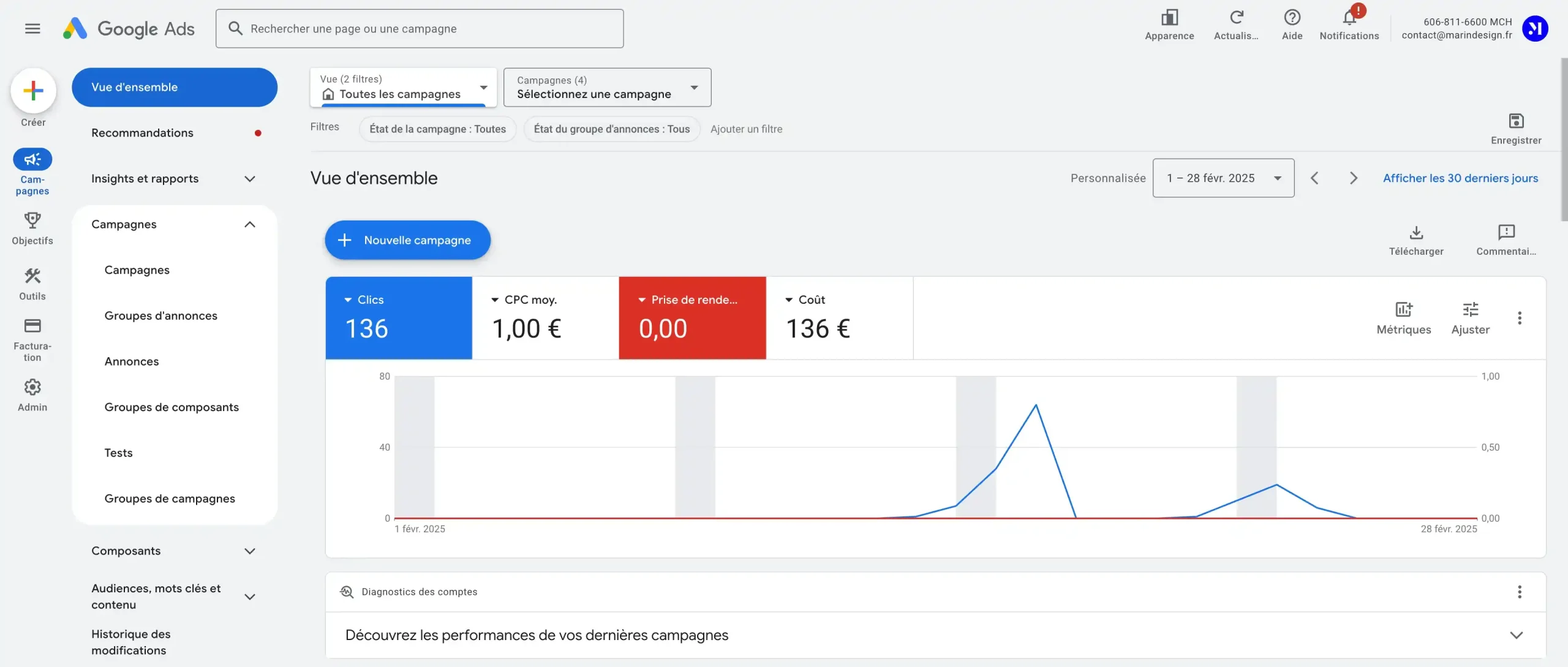The image size is (1568, 667).
Task: Click the Actualiser refresh icon
Action: point(1236,17)
